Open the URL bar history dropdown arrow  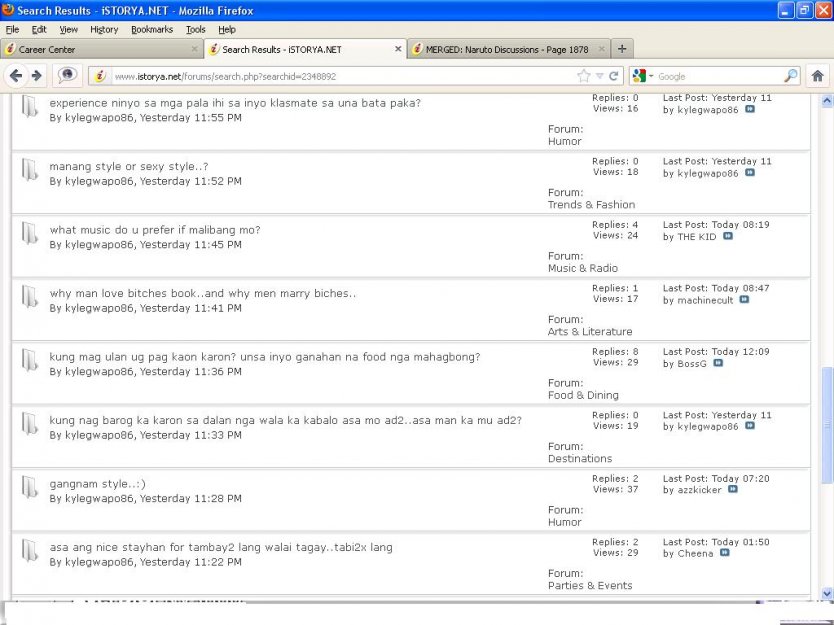pos(600,76)
